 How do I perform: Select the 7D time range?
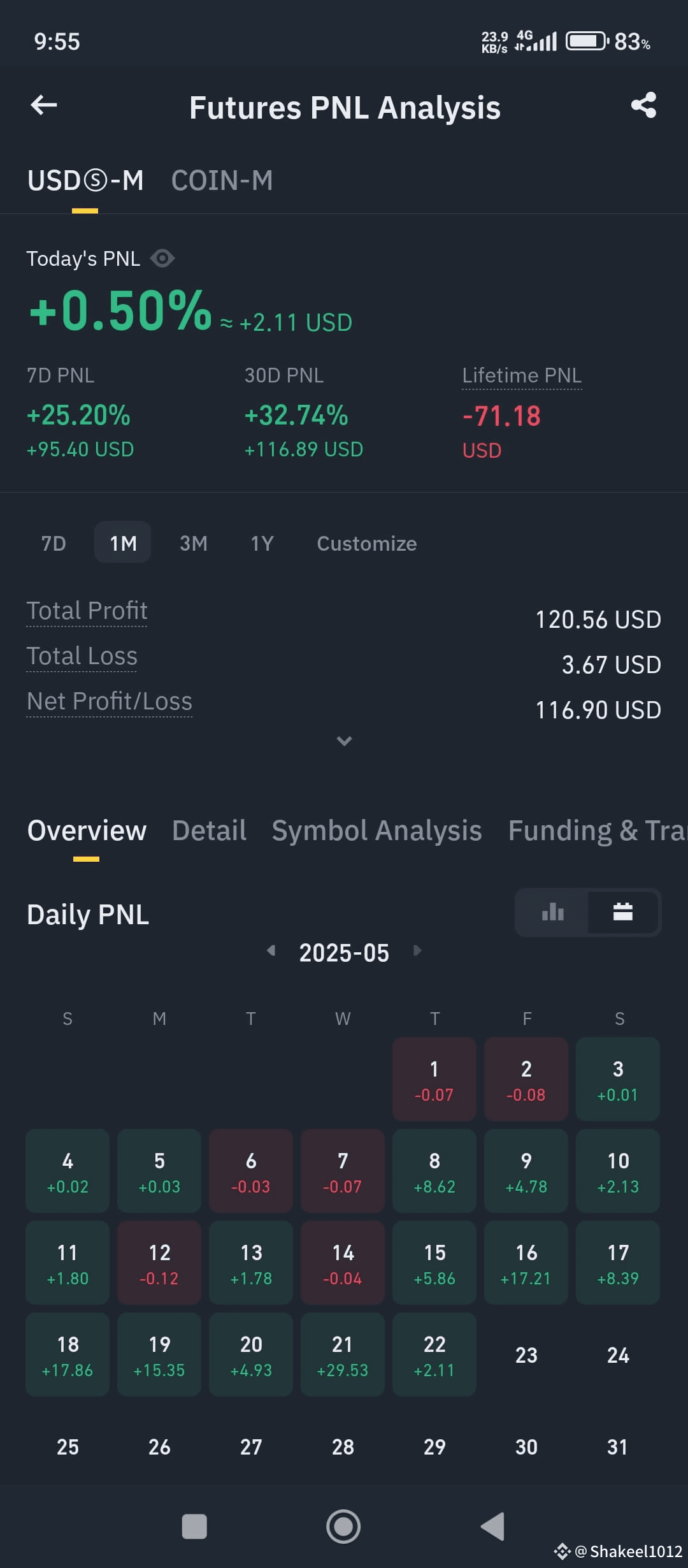pos(54,543)
